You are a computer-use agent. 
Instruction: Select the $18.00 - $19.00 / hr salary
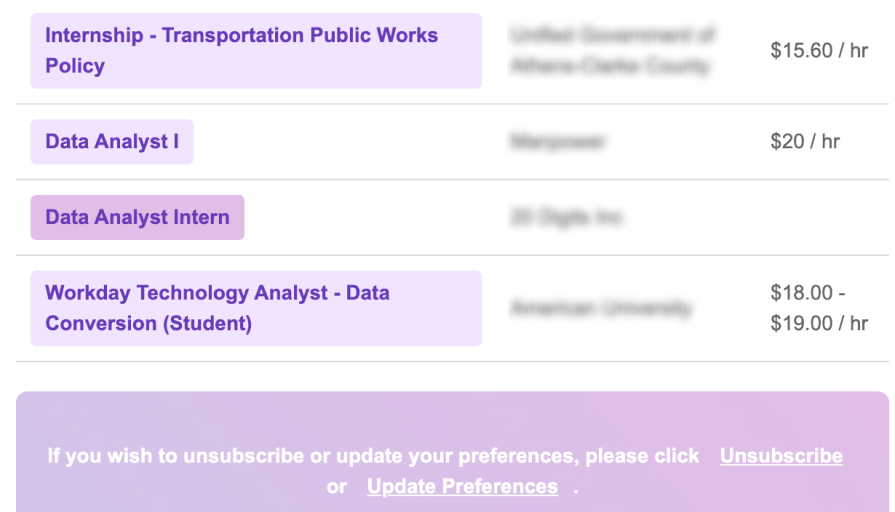(819, 308)
